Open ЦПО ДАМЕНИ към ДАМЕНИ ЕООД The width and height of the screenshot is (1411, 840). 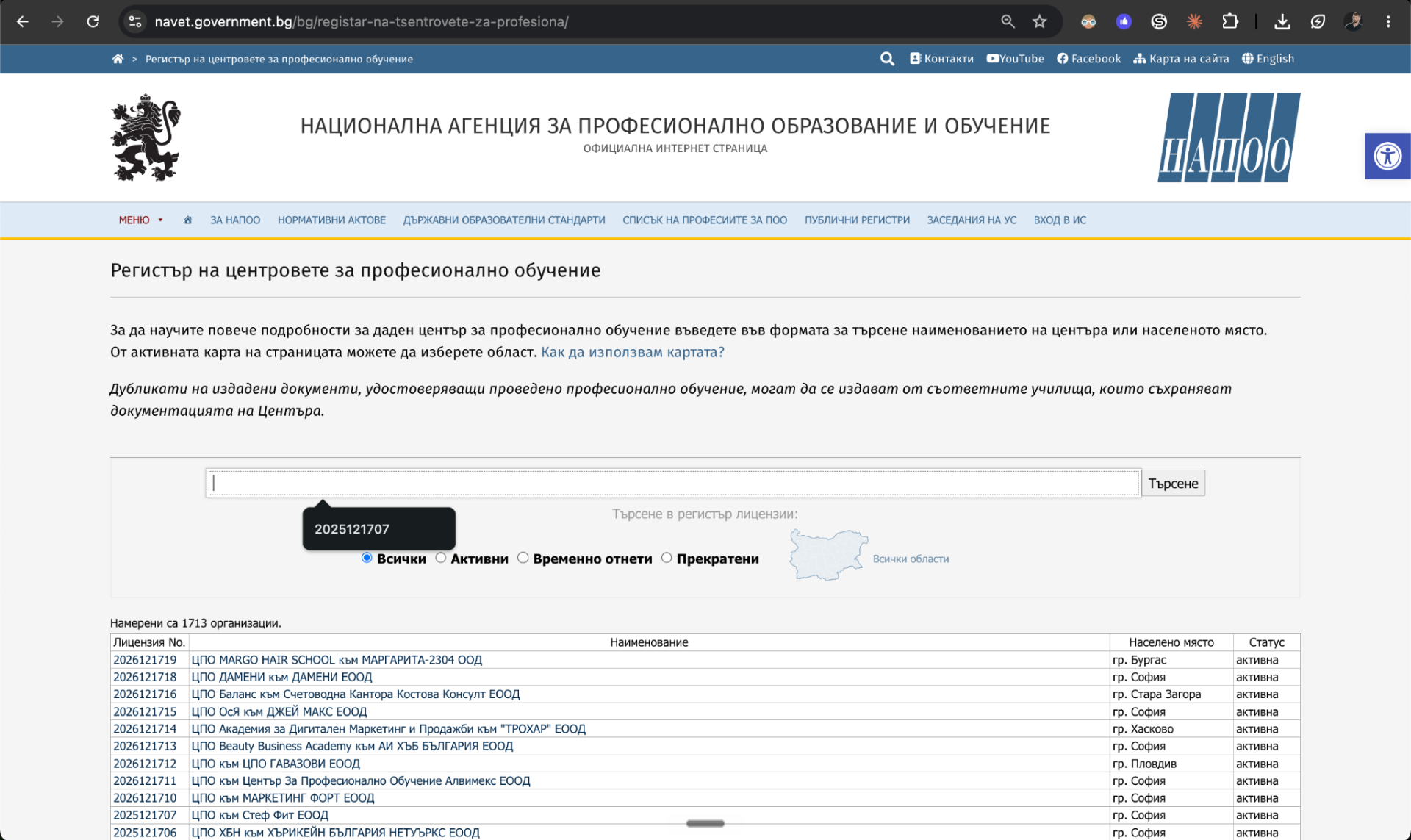[x=281, y=677]
